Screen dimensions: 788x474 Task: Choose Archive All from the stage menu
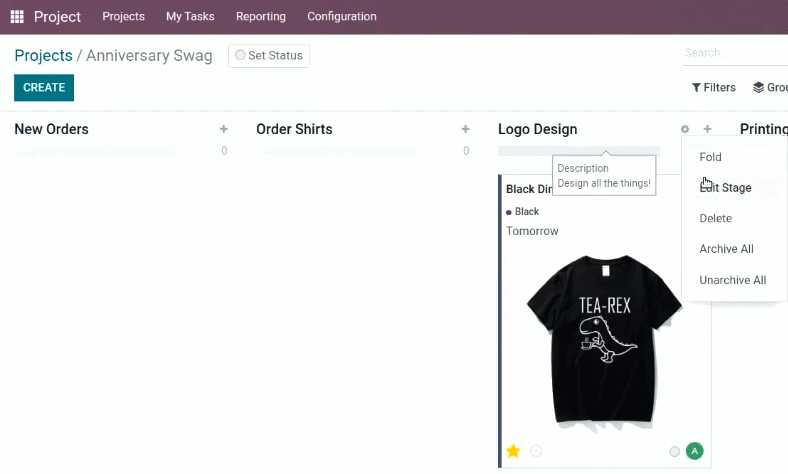(x=734, y=249)
